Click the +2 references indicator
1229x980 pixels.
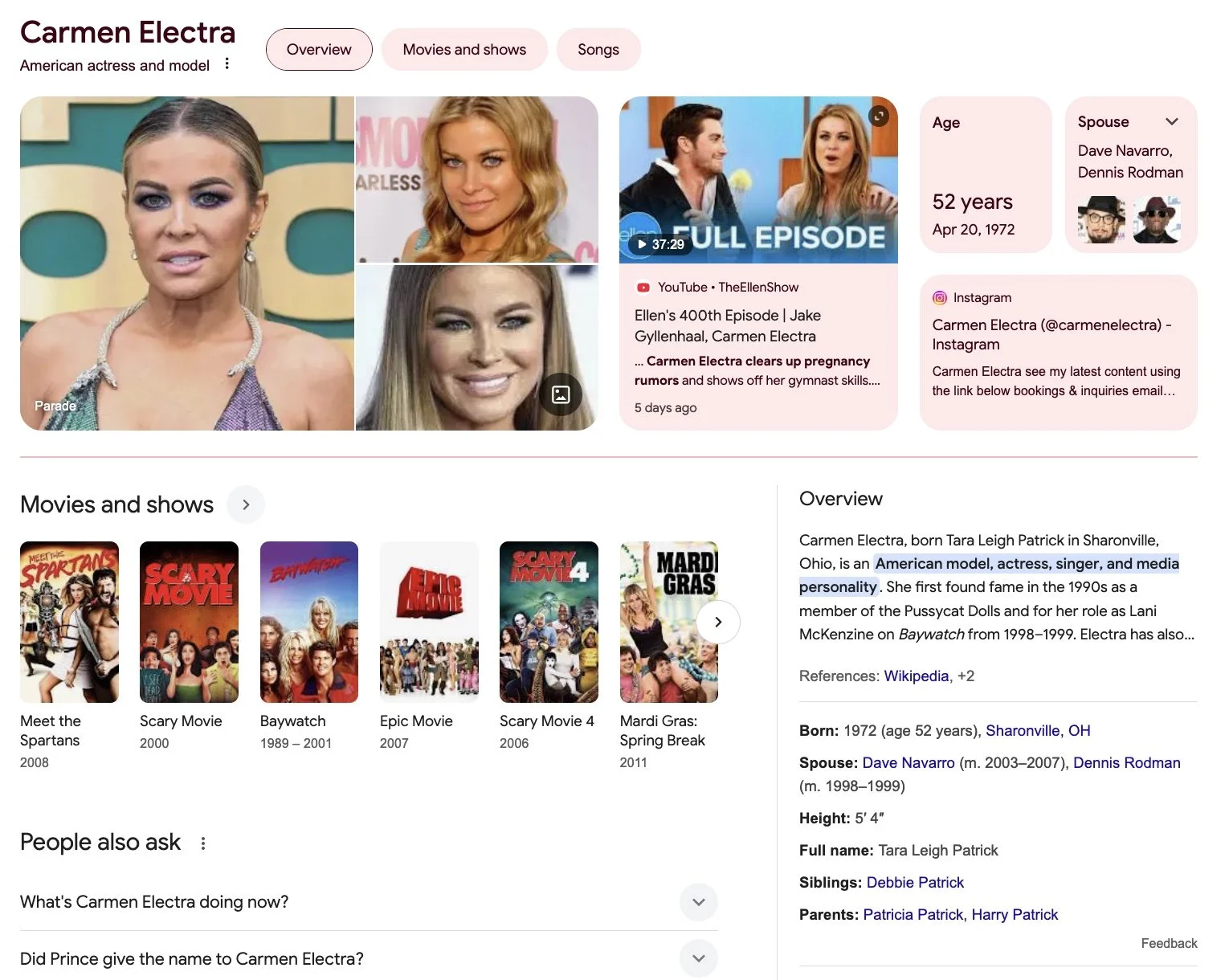click(966, 676)
